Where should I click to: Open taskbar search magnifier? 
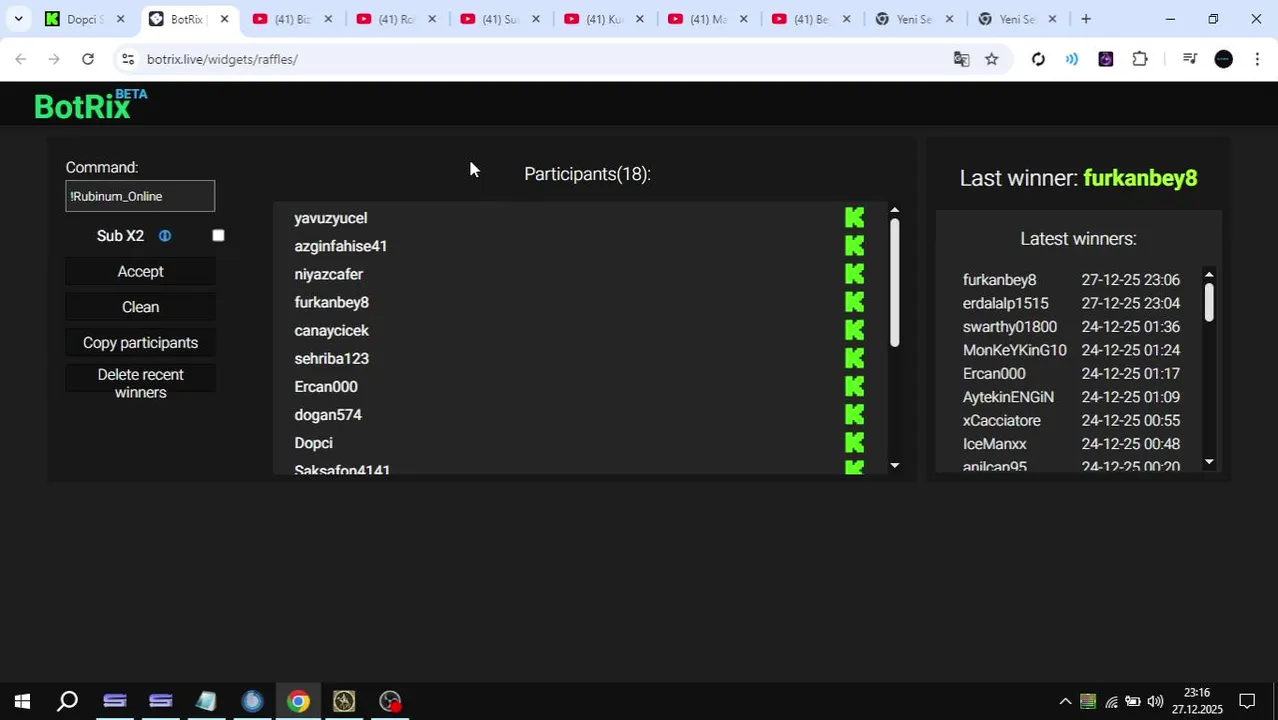pyautogui.click(x=68, y=701)
